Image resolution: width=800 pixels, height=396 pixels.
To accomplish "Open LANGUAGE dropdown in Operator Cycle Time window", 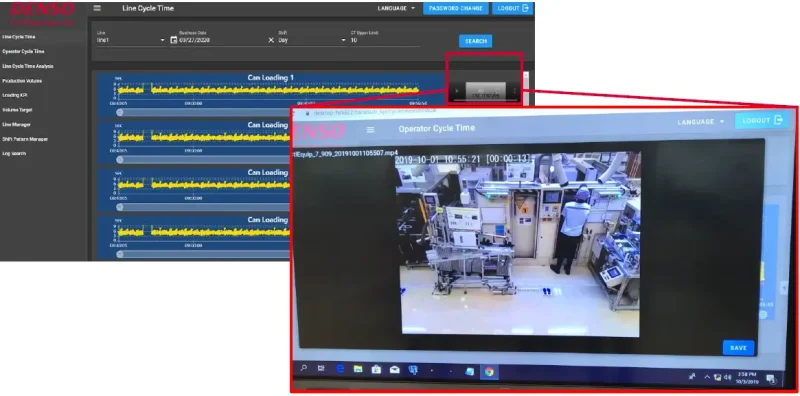I will [x=701, y=121].
